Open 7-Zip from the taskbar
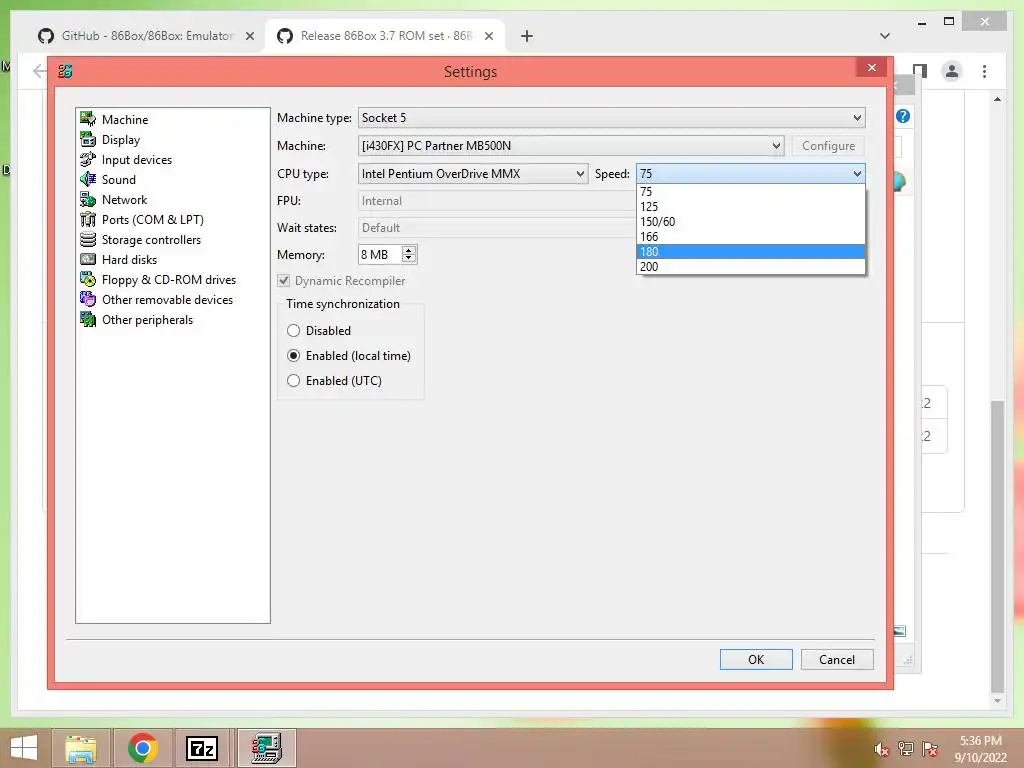Screen dimensions: 1024x768 click(201, 748)
